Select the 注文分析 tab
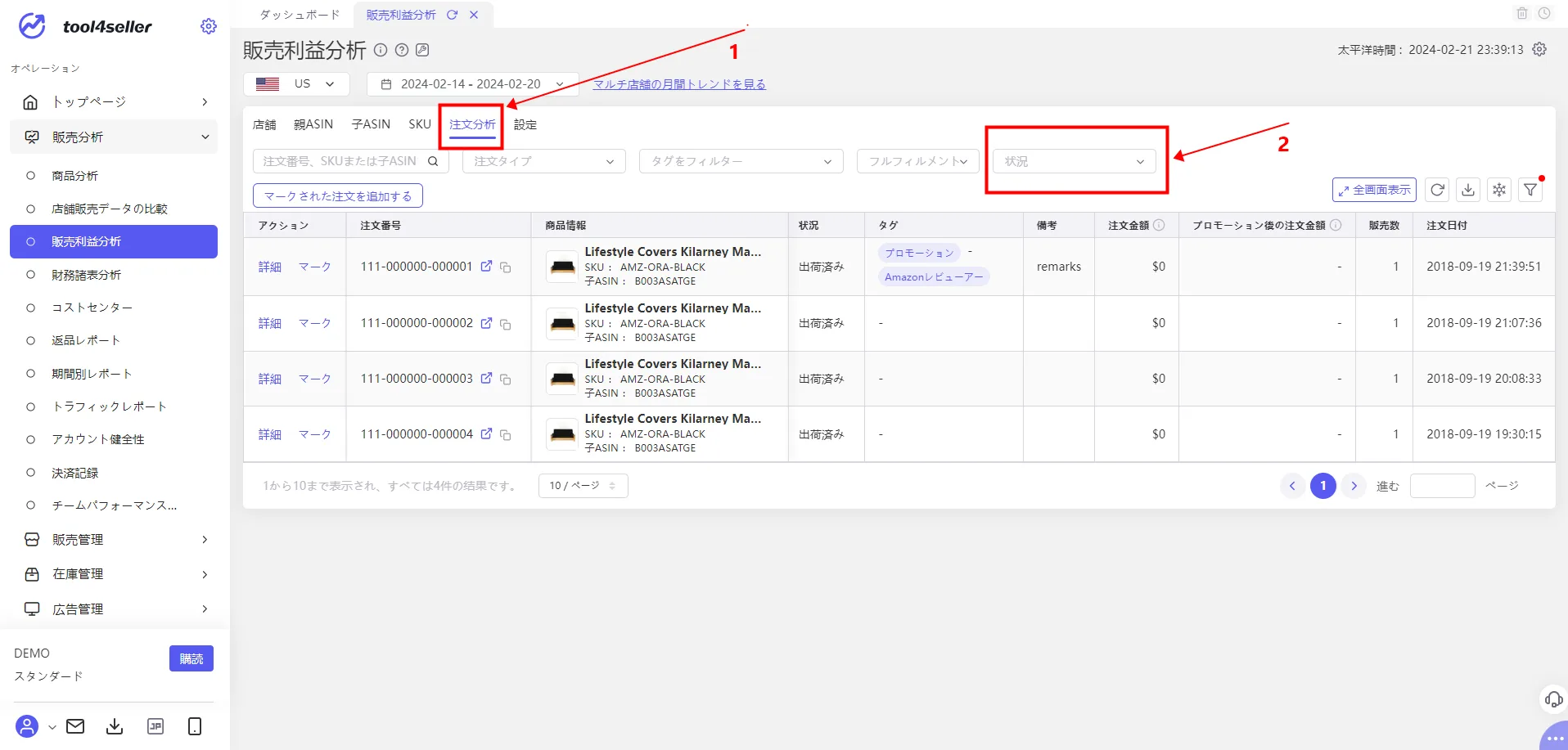This screenshot has width=1568, height=750. point(472,124)
